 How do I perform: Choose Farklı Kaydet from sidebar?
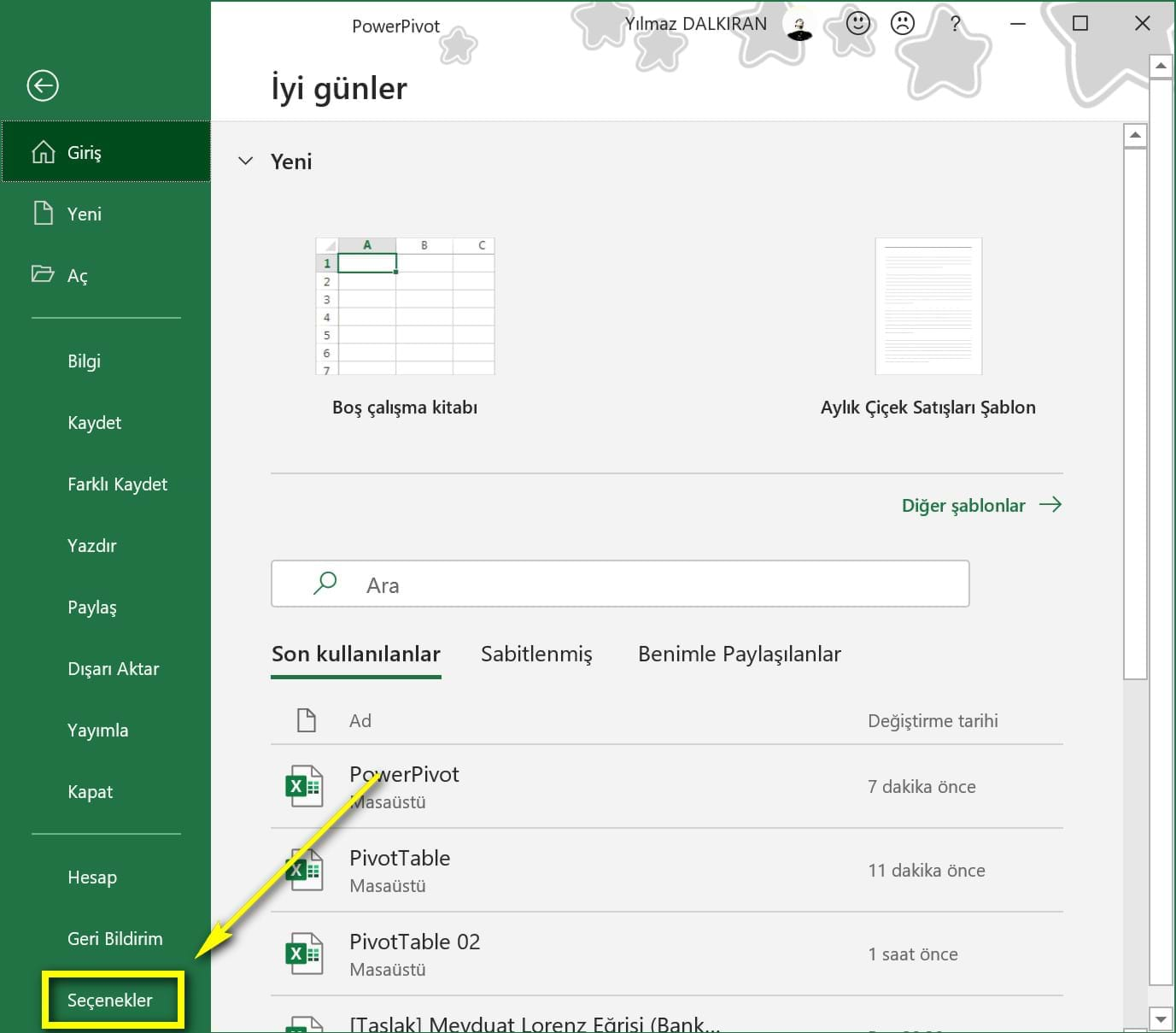click(x=117, y=484)
